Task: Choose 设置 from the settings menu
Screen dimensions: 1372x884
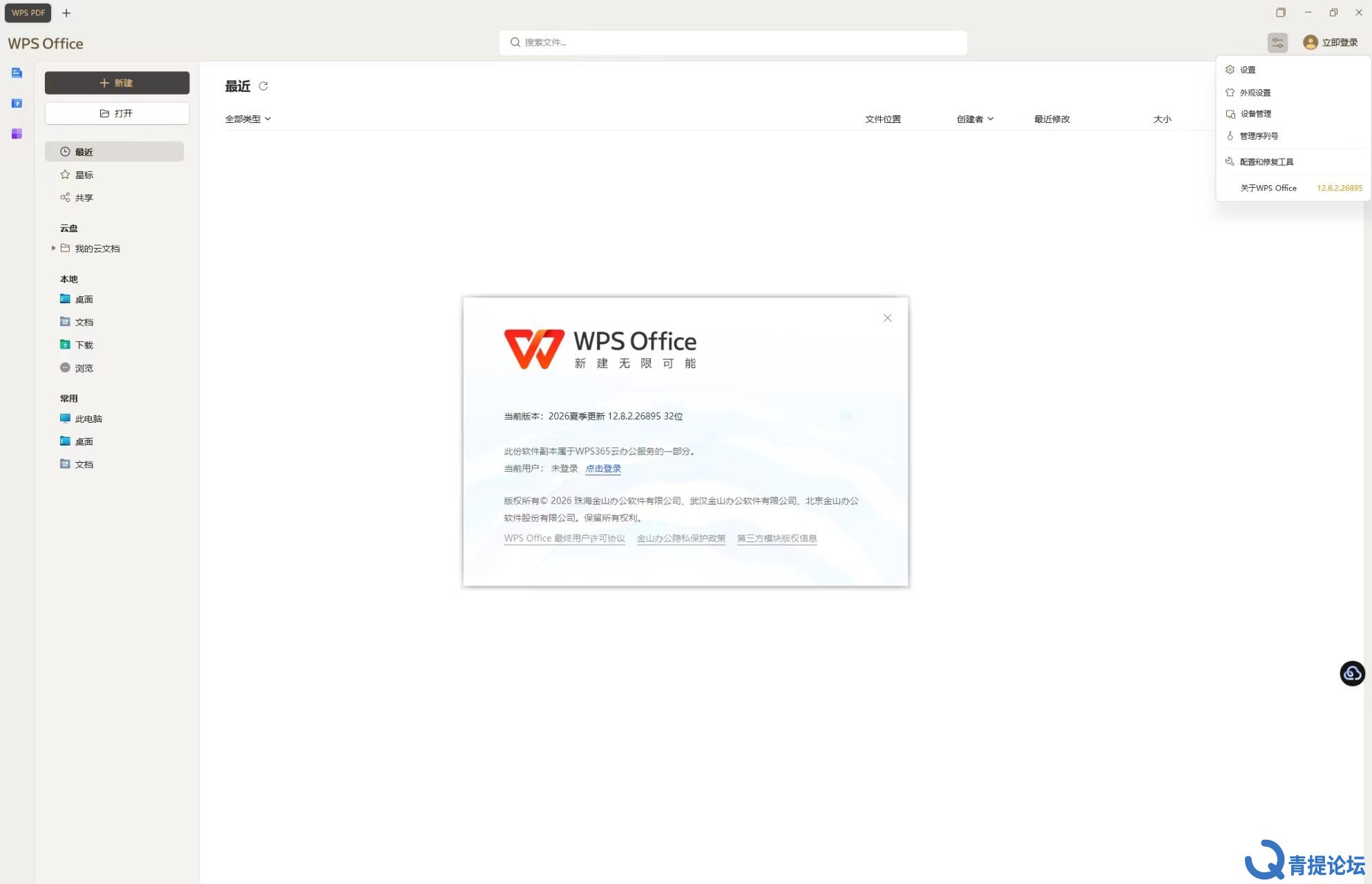Action: (1293, 70)
